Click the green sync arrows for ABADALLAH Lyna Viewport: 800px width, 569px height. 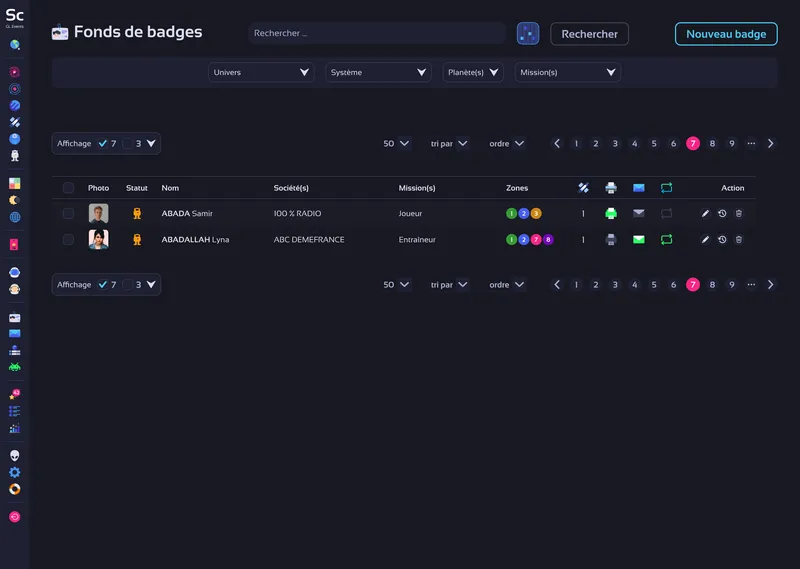667,239
